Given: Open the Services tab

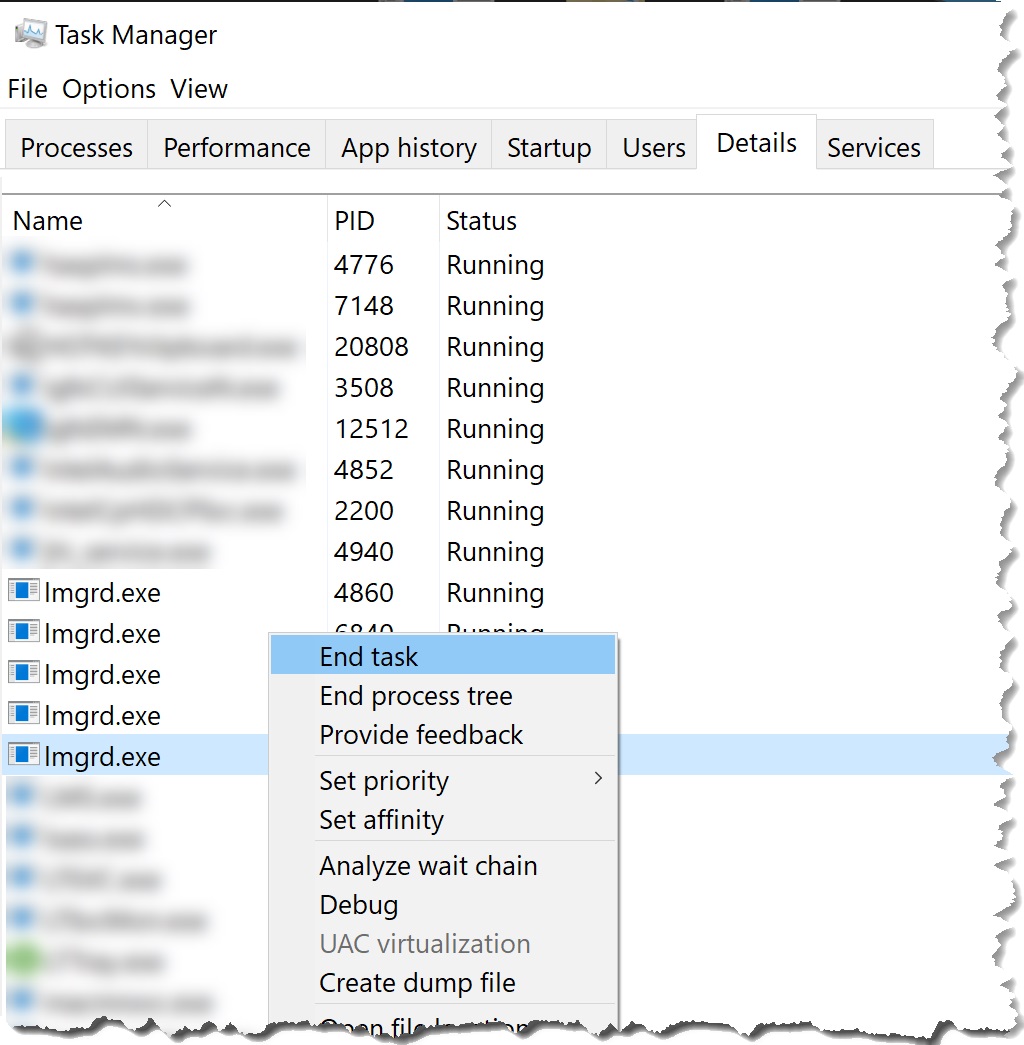Looking at the screenshot, I should point(874,148).
